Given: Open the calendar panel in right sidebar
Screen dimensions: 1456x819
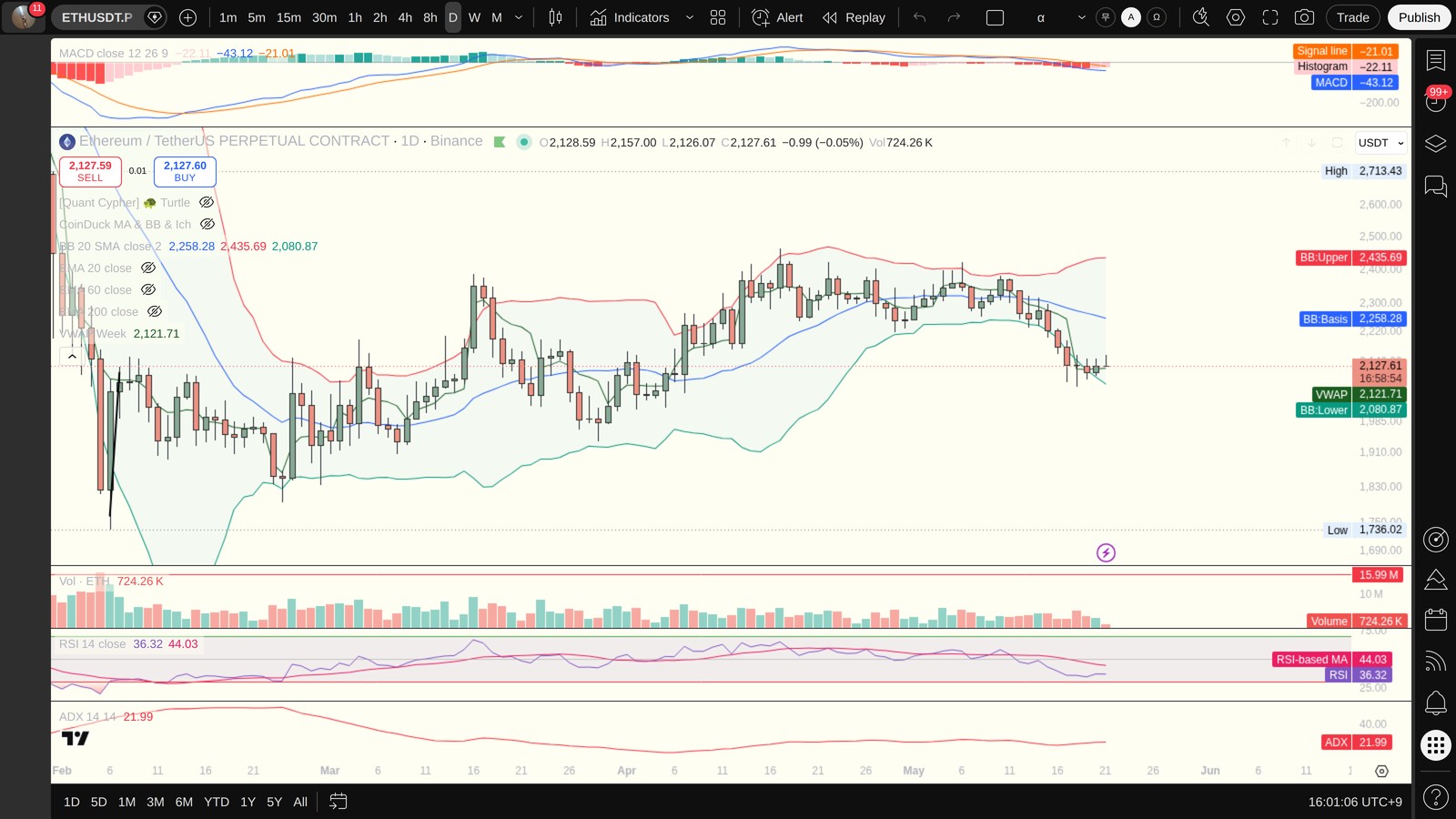Looking at the screenshot, I should point(1436,620).
